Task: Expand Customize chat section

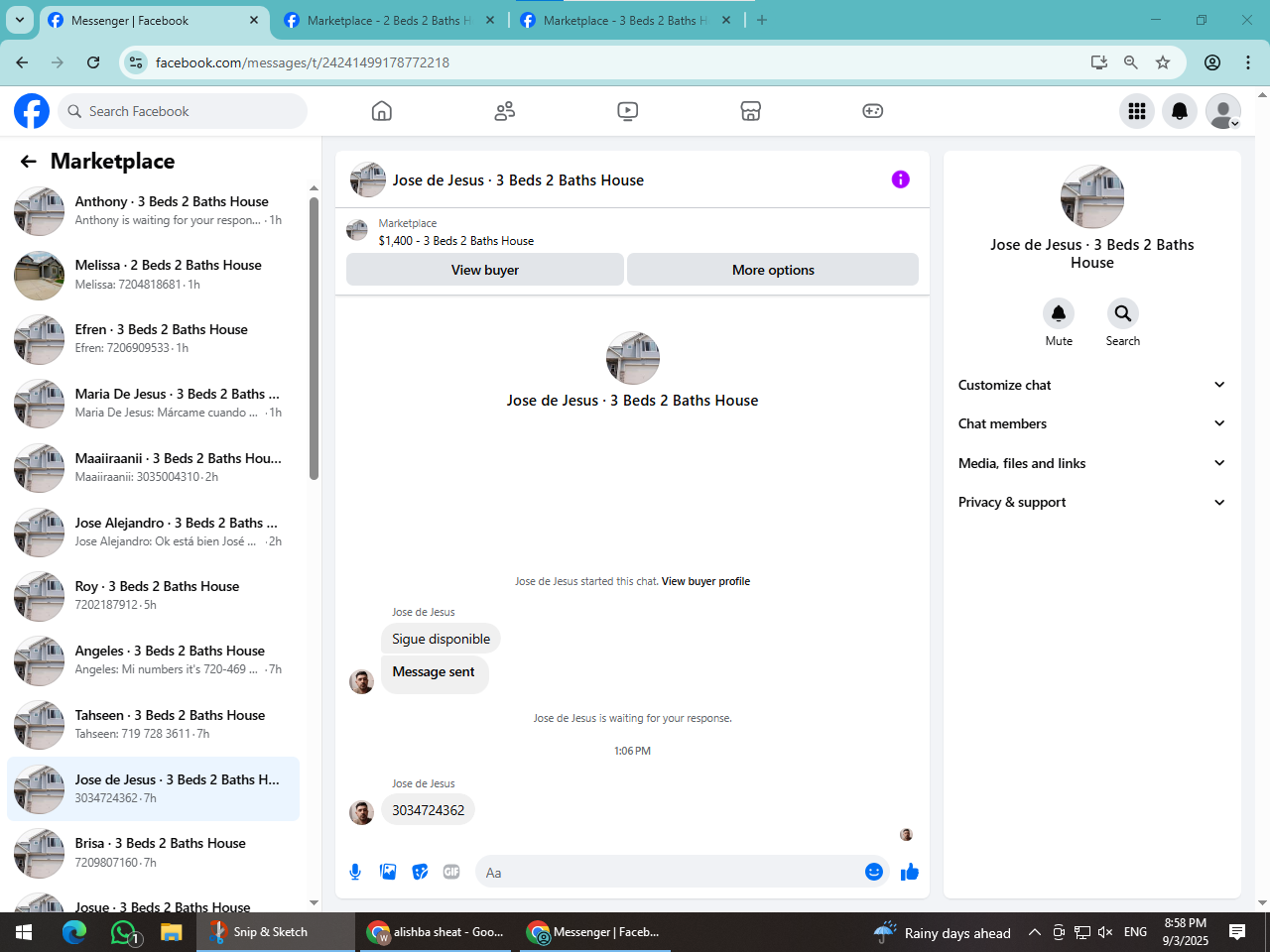Action: [1092, 385]
